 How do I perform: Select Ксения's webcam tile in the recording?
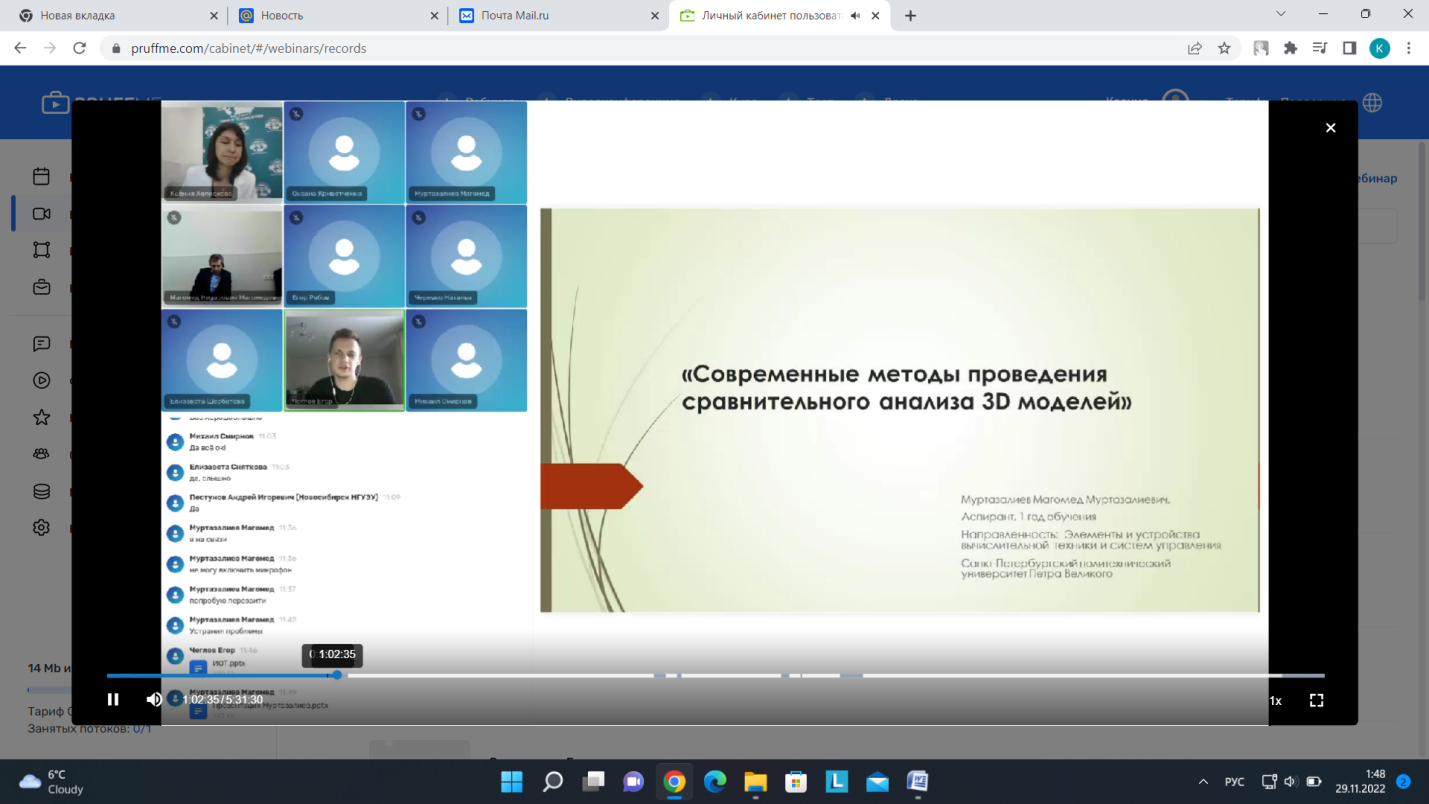[222, 152]
